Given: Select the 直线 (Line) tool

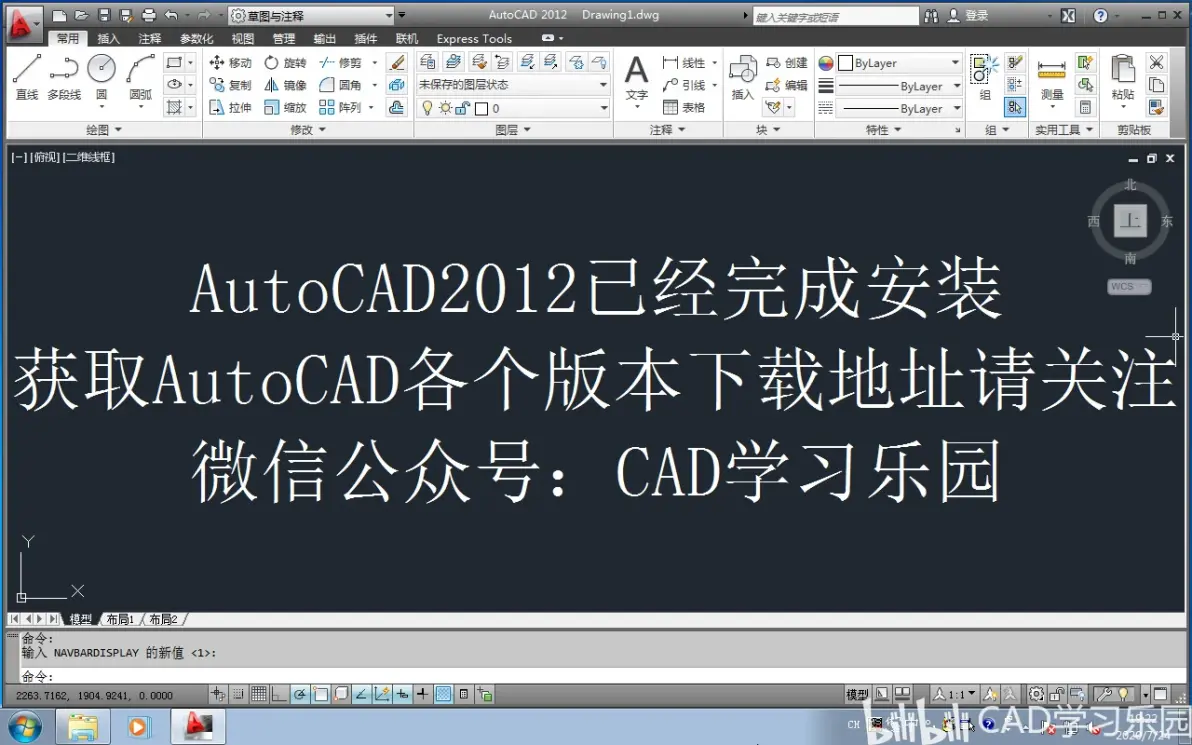Looking at the screenshot, I should coord(27,77).
